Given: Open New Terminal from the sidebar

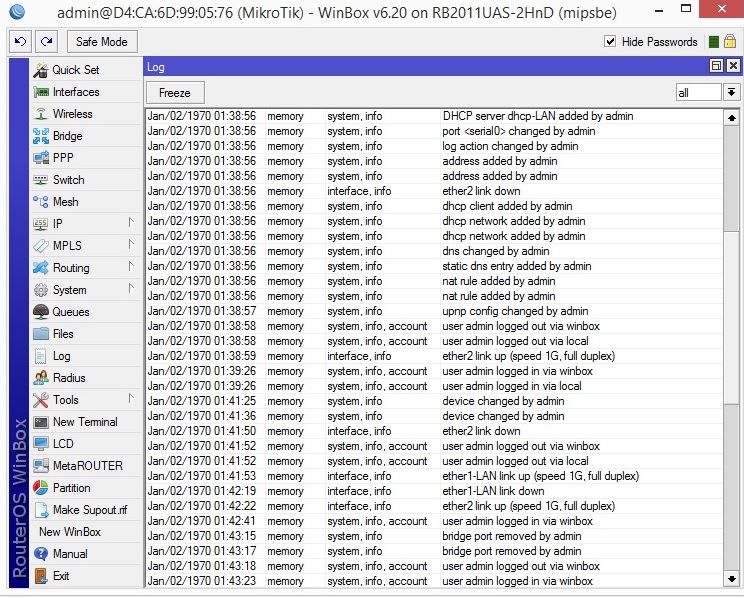Looking at the screenshot, I should [84, 422].
